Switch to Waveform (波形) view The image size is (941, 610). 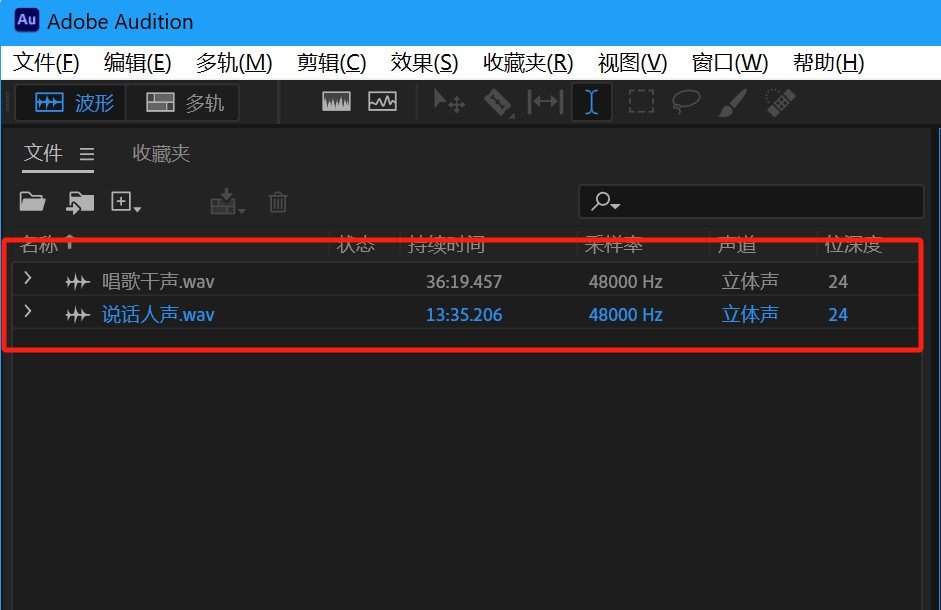click(x=75, y=103)
